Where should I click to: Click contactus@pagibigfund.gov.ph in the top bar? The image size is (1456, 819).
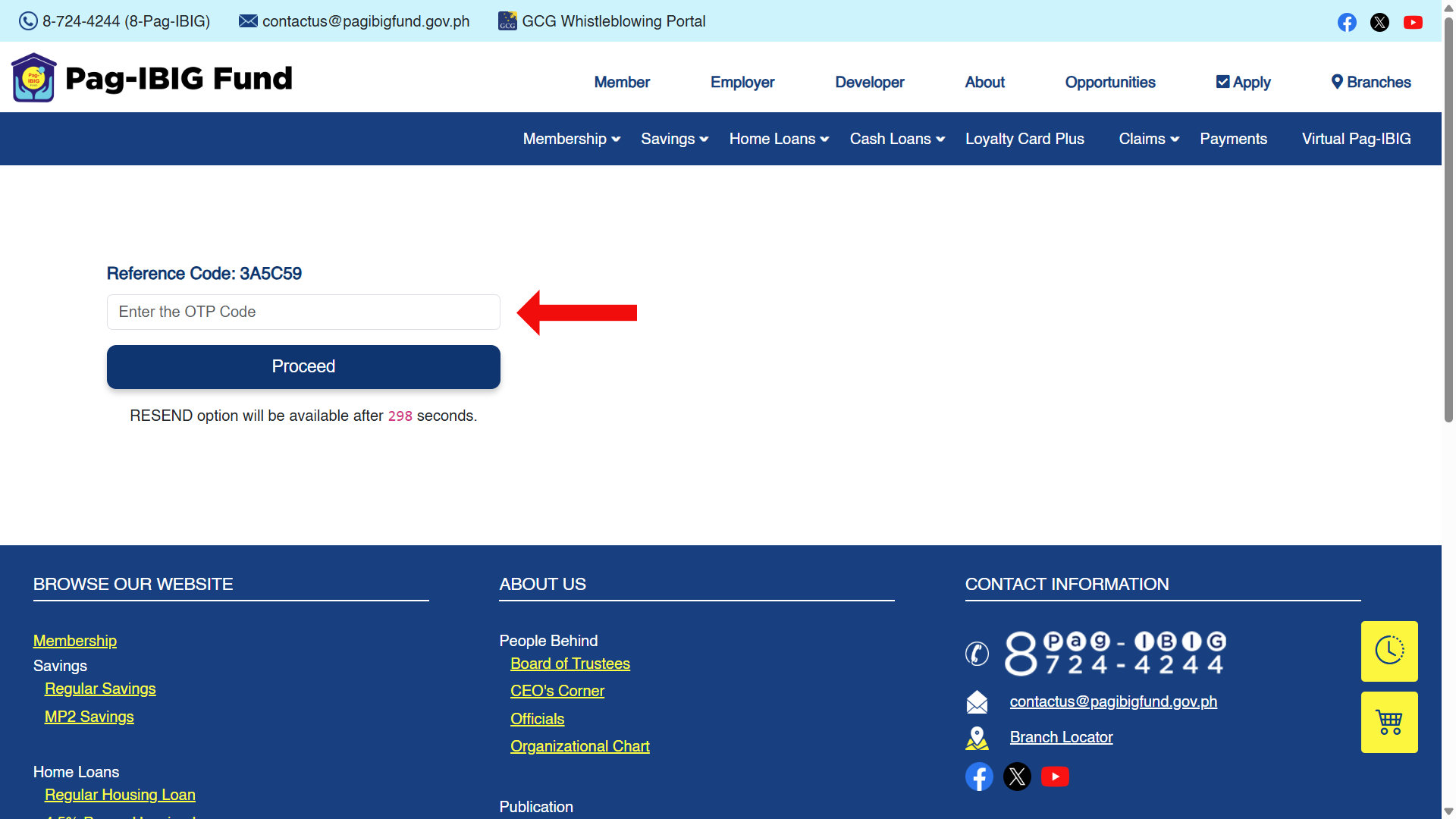click(x=366, y=21)
